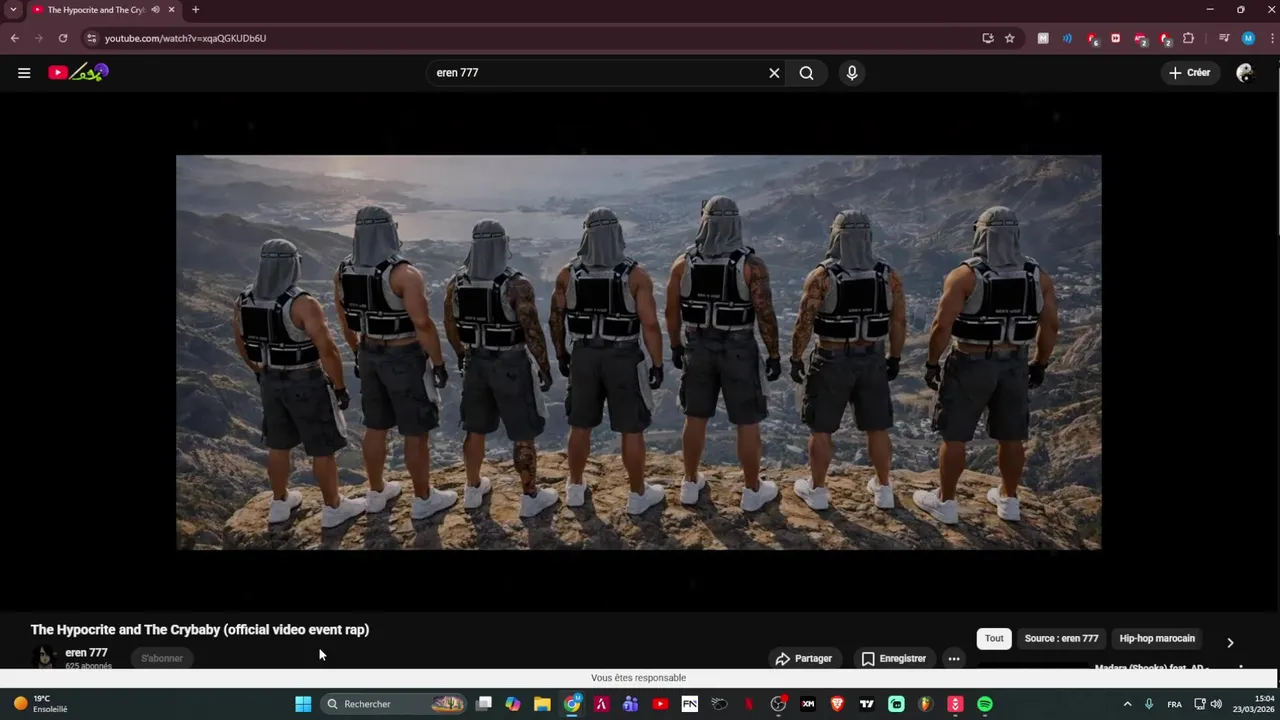Open the Brave browser taskbar icon
The image size is (1280, 720).
[837, 704]
